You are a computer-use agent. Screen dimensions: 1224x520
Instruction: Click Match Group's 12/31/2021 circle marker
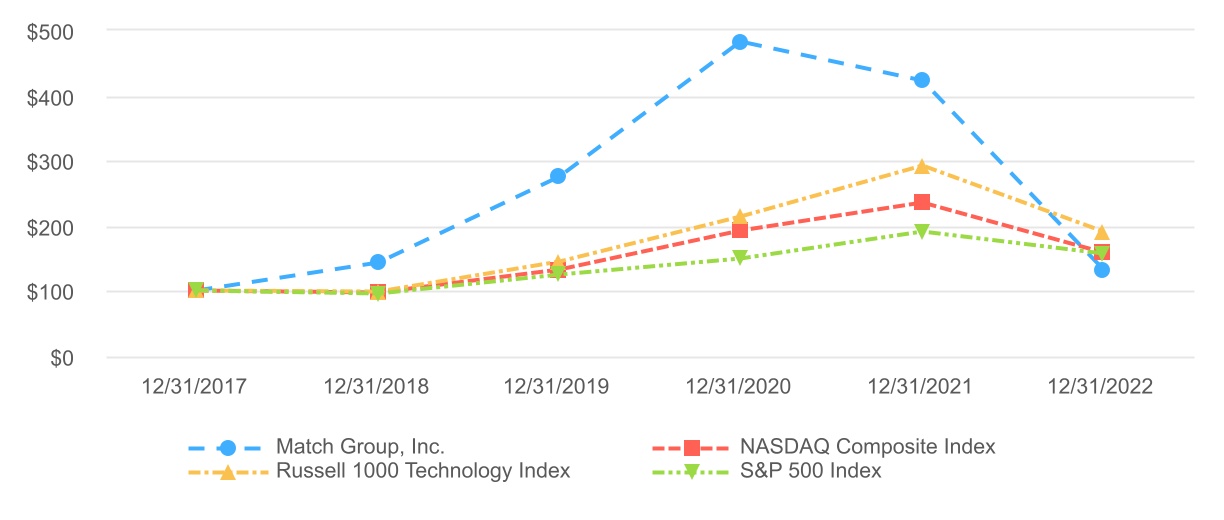point(921,80)
